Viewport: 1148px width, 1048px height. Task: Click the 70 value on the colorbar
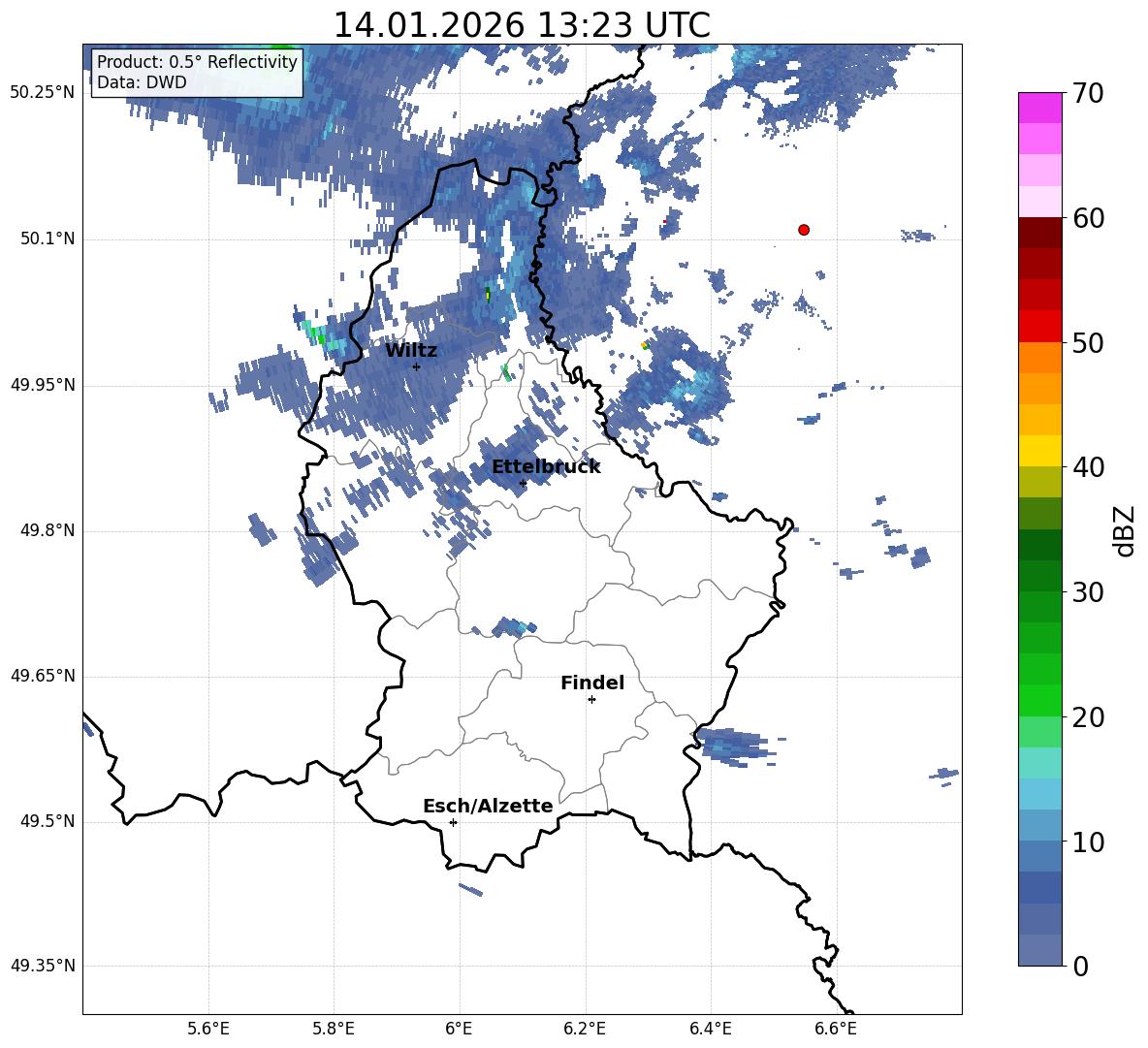tap(1088, 94)
